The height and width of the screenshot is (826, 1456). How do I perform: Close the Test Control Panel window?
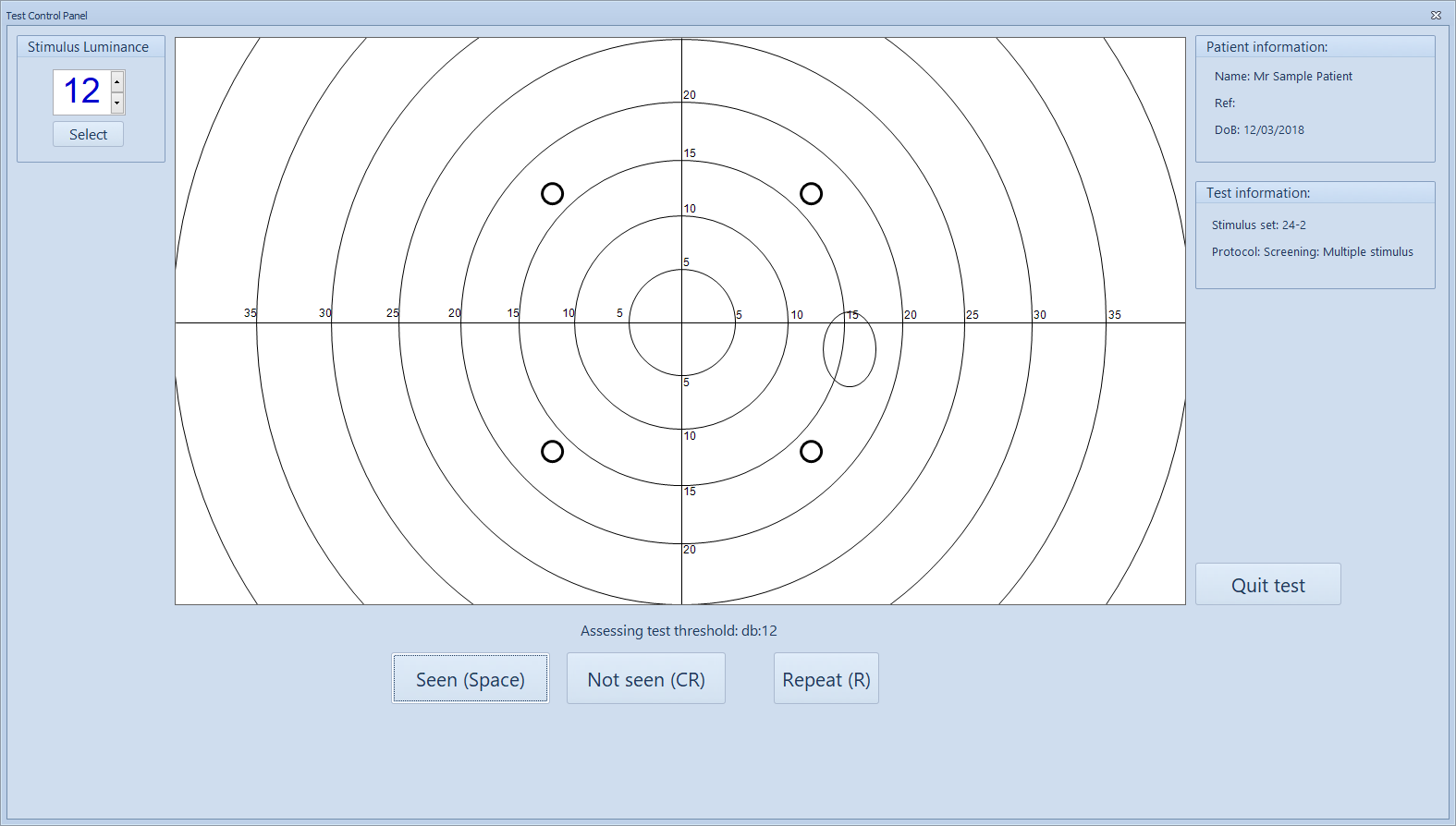pos(1436,15)
